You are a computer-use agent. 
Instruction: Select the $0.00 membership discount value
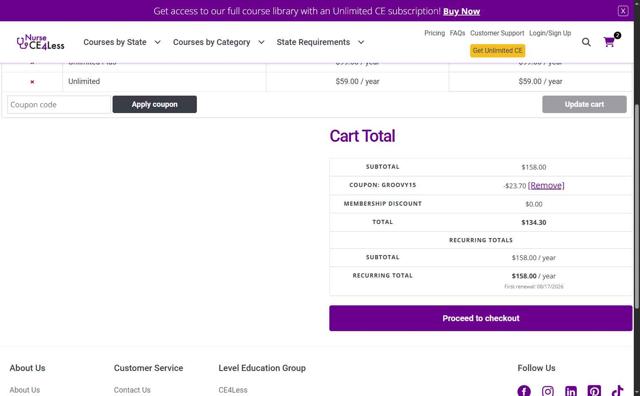click(x=533, y=204)
